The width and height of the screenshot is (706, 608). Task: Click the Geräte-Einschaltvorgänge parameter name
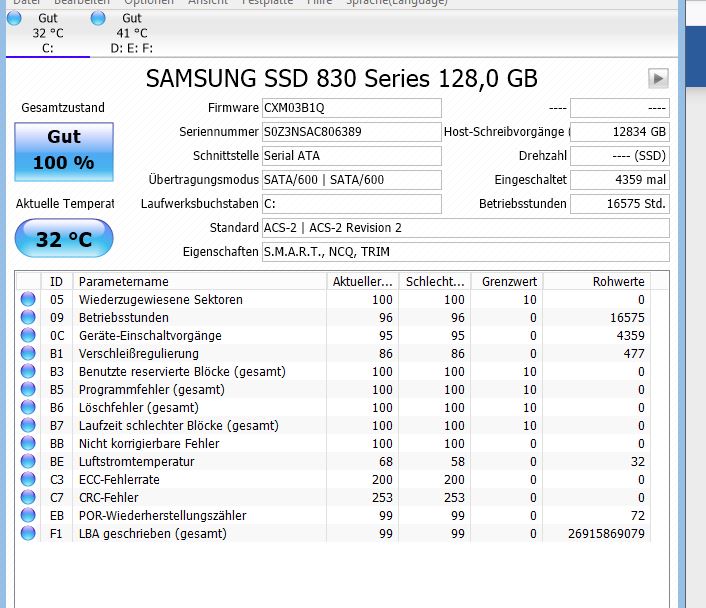tap(150, 336)
